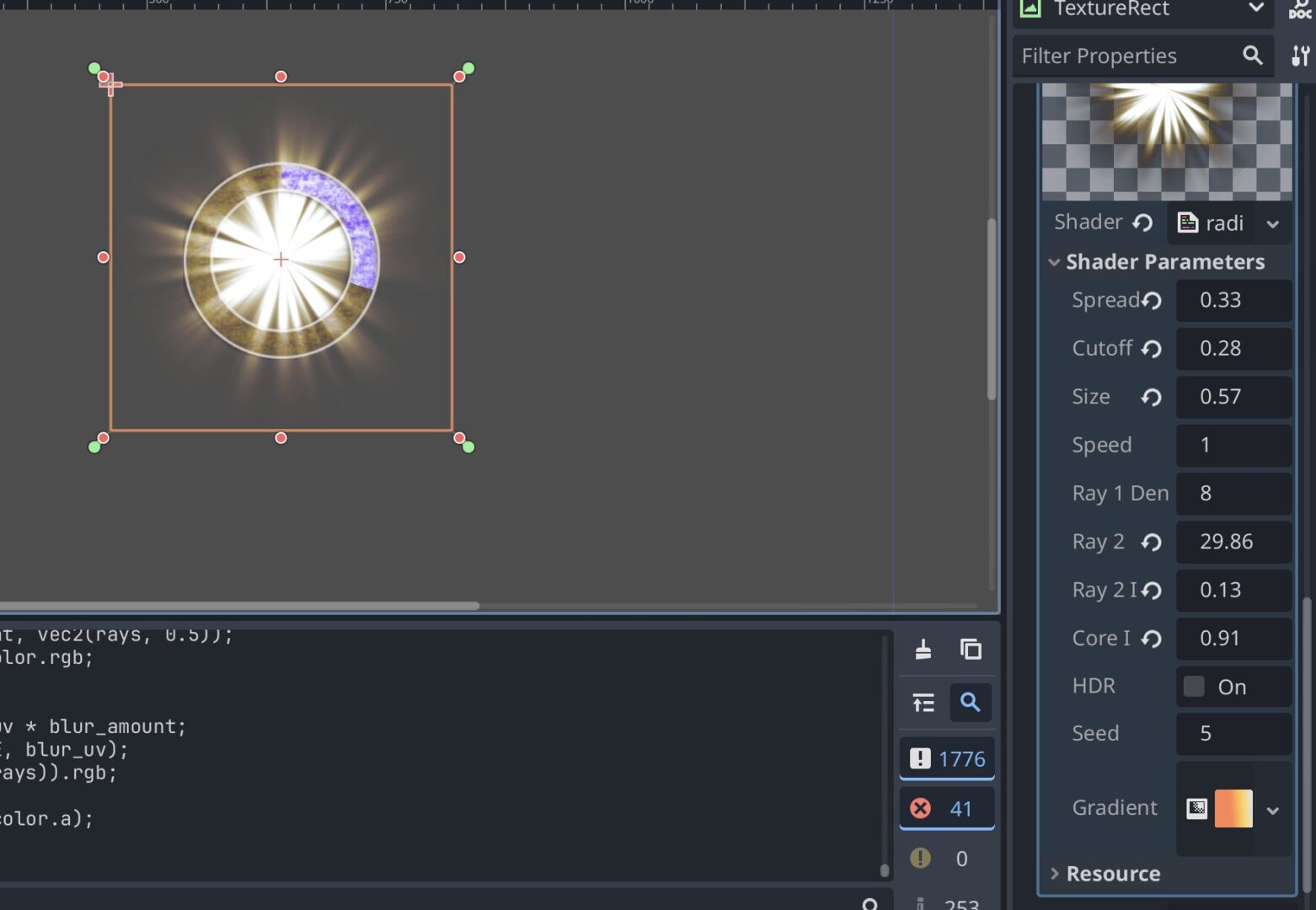Select the Gradient color swatch

coord(1233,809)
